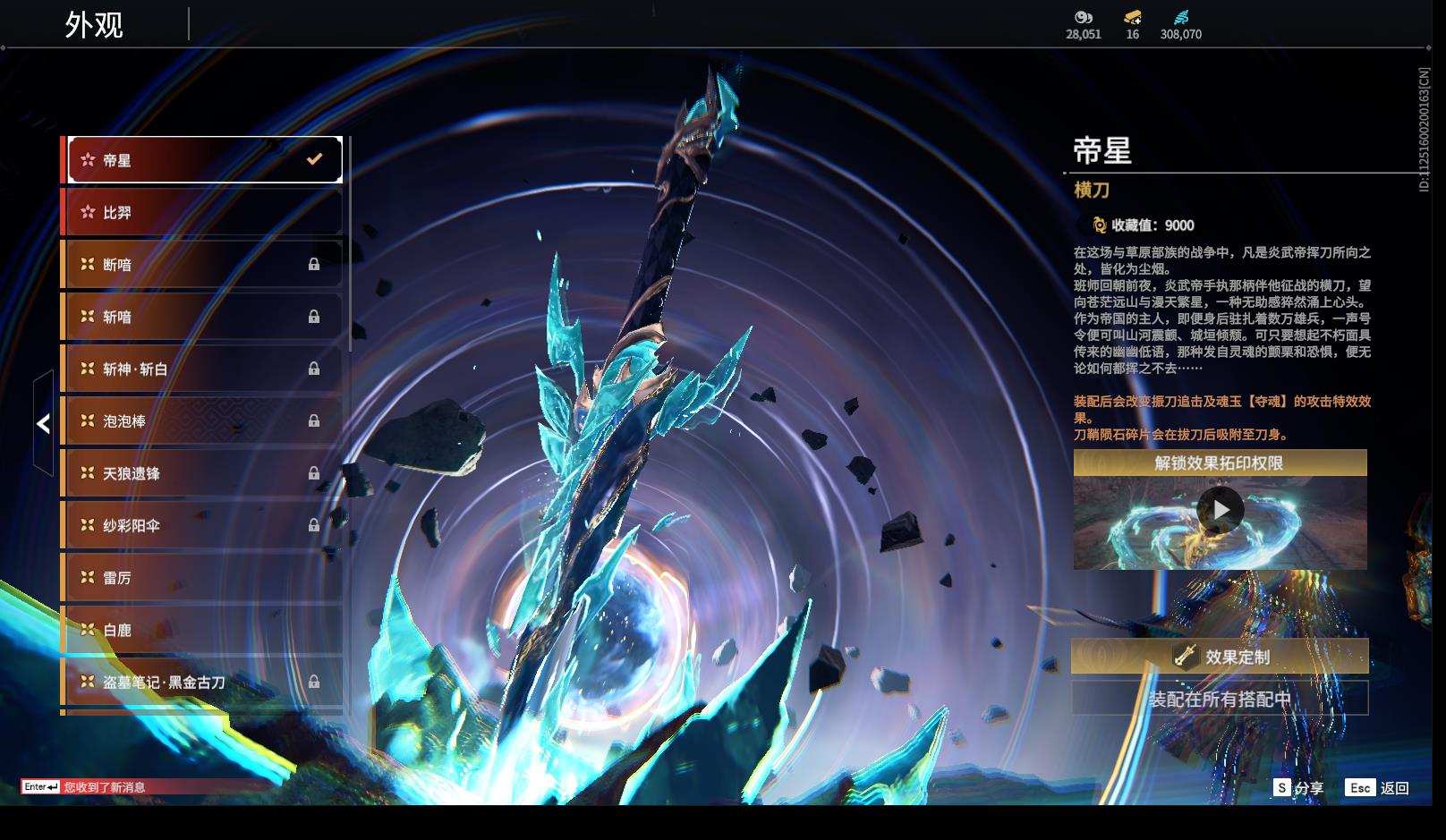Click the skin list scrollbar
Screen dimensions: 1446x840
[348, 243]
